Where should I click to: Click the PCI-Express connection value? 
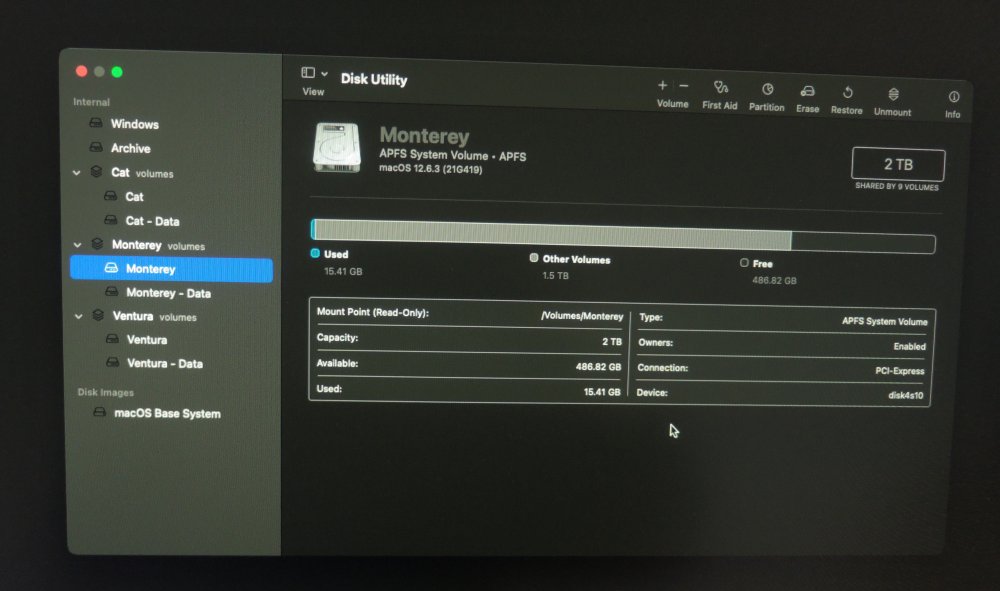[x=899, y=371]
